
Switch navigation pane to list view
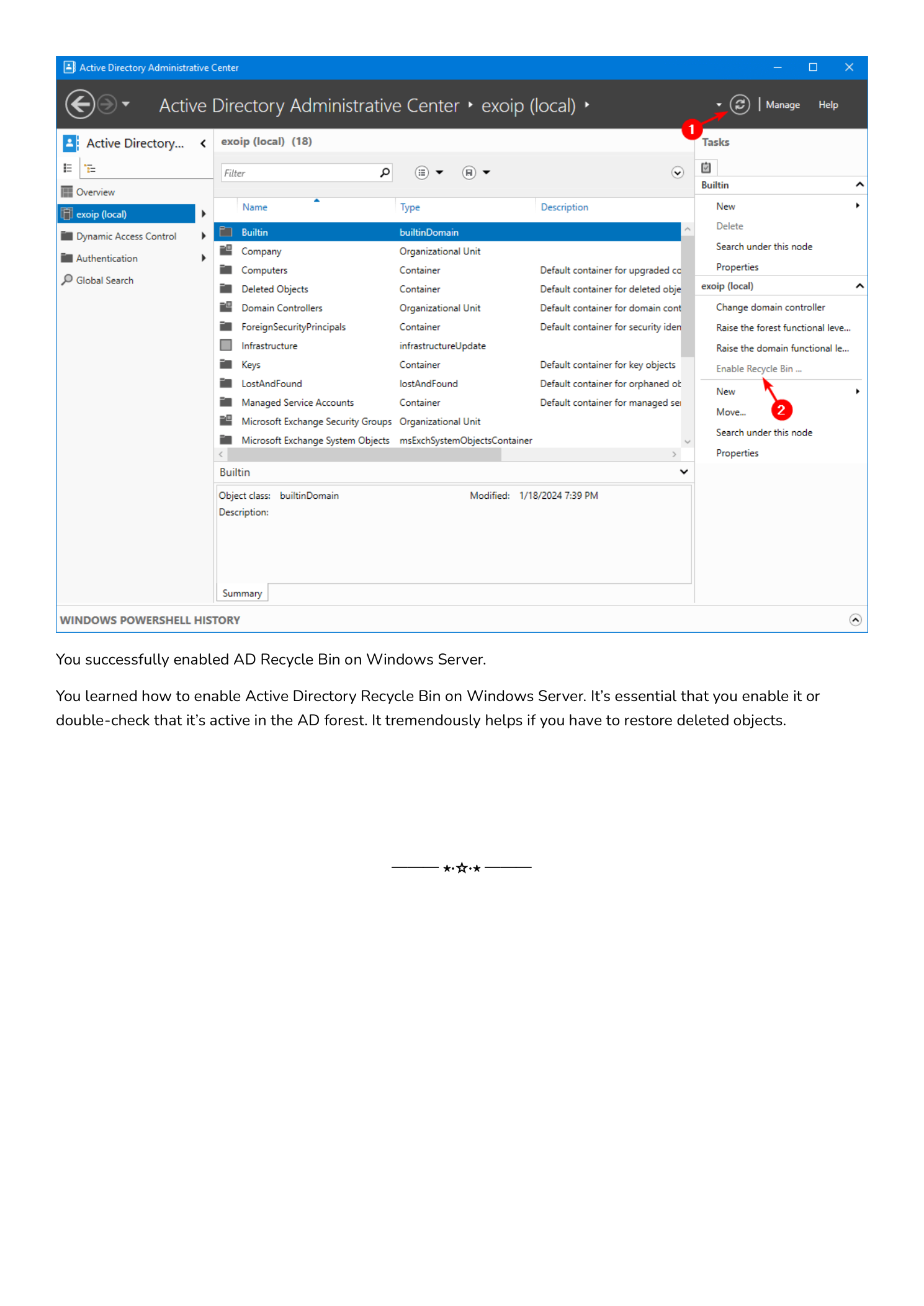pyautogui.click(x=68, y=168)
